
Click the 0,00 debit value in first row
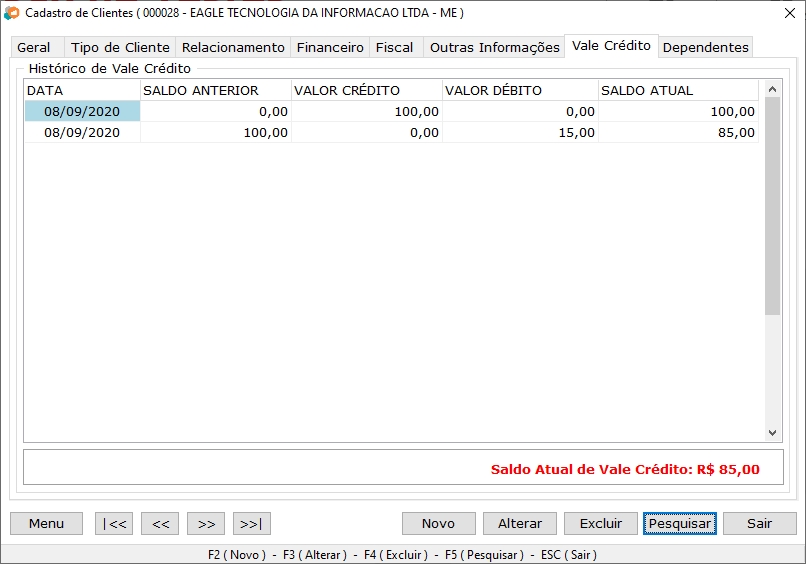521,111
